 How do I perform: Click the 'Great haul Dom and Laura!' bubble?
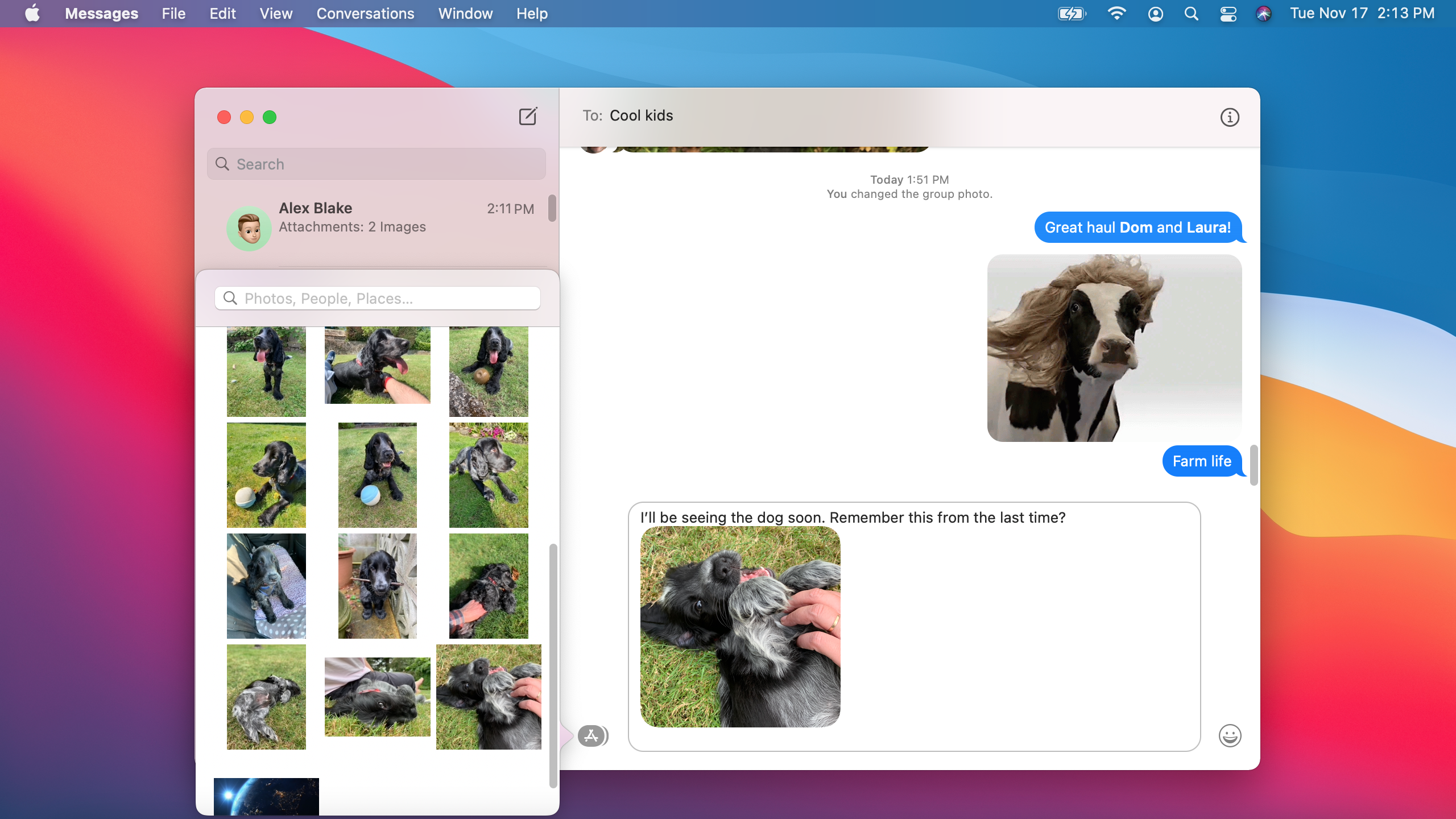coord(1139,227)
